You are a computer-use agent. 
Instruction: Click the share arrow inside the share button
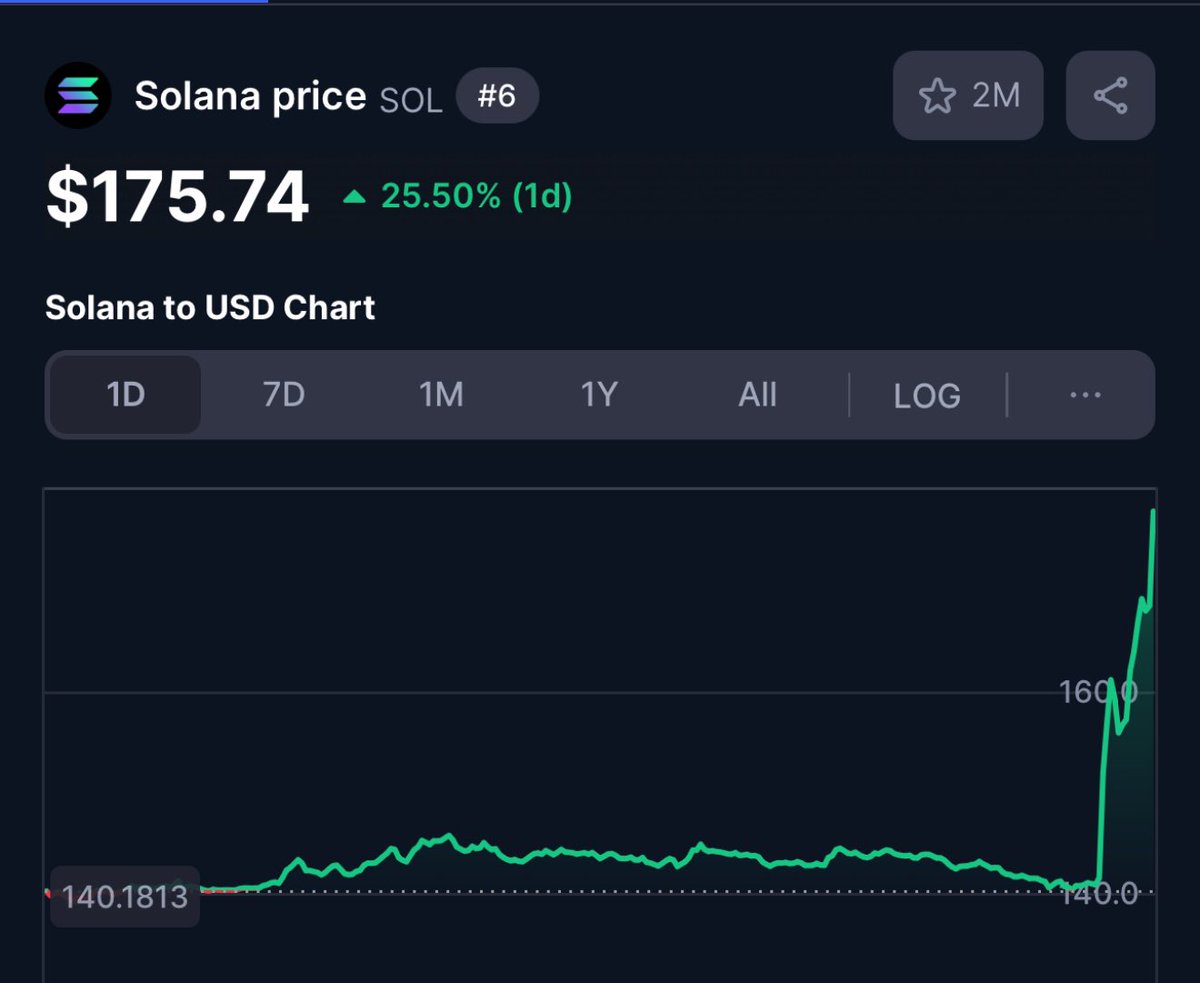(x=1109, y=94)
